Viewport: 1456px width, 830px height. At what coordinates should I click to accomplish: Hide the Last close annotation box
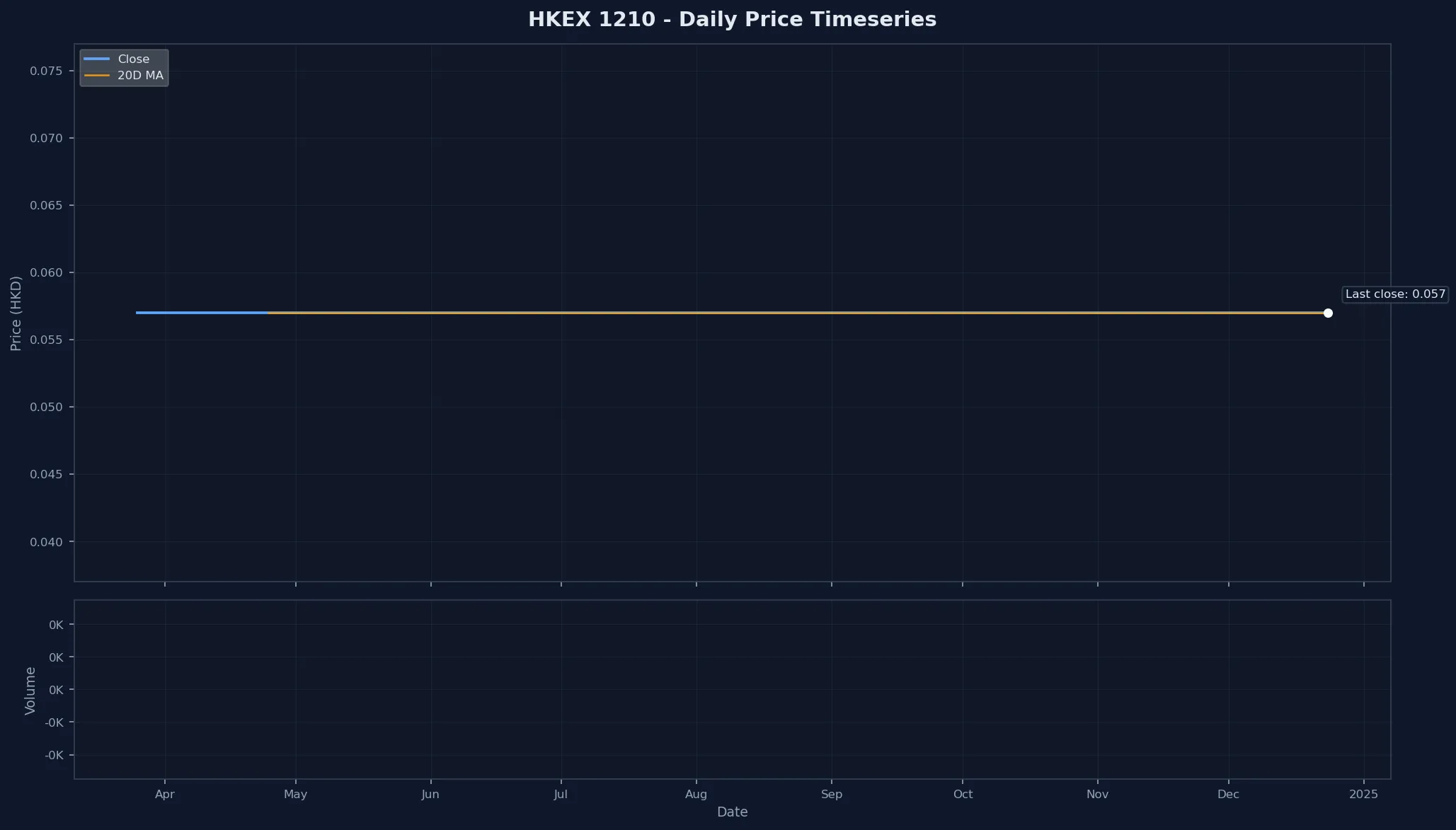click(x=1394, y=294)
